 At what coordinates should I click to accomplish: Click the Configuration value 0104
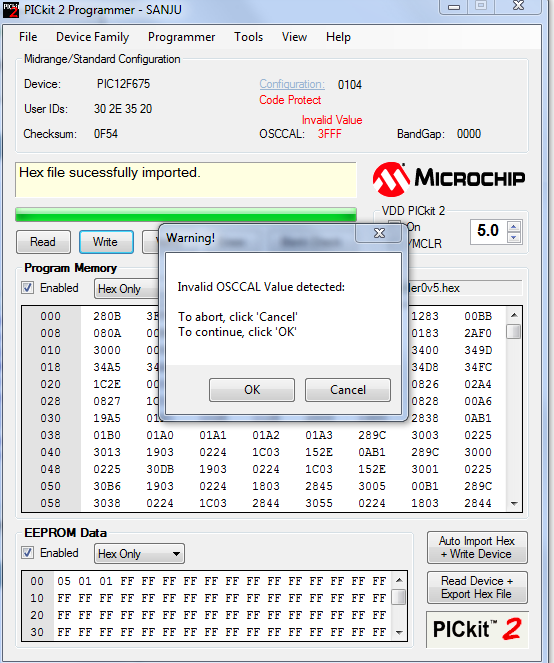[x=350, y=85]
